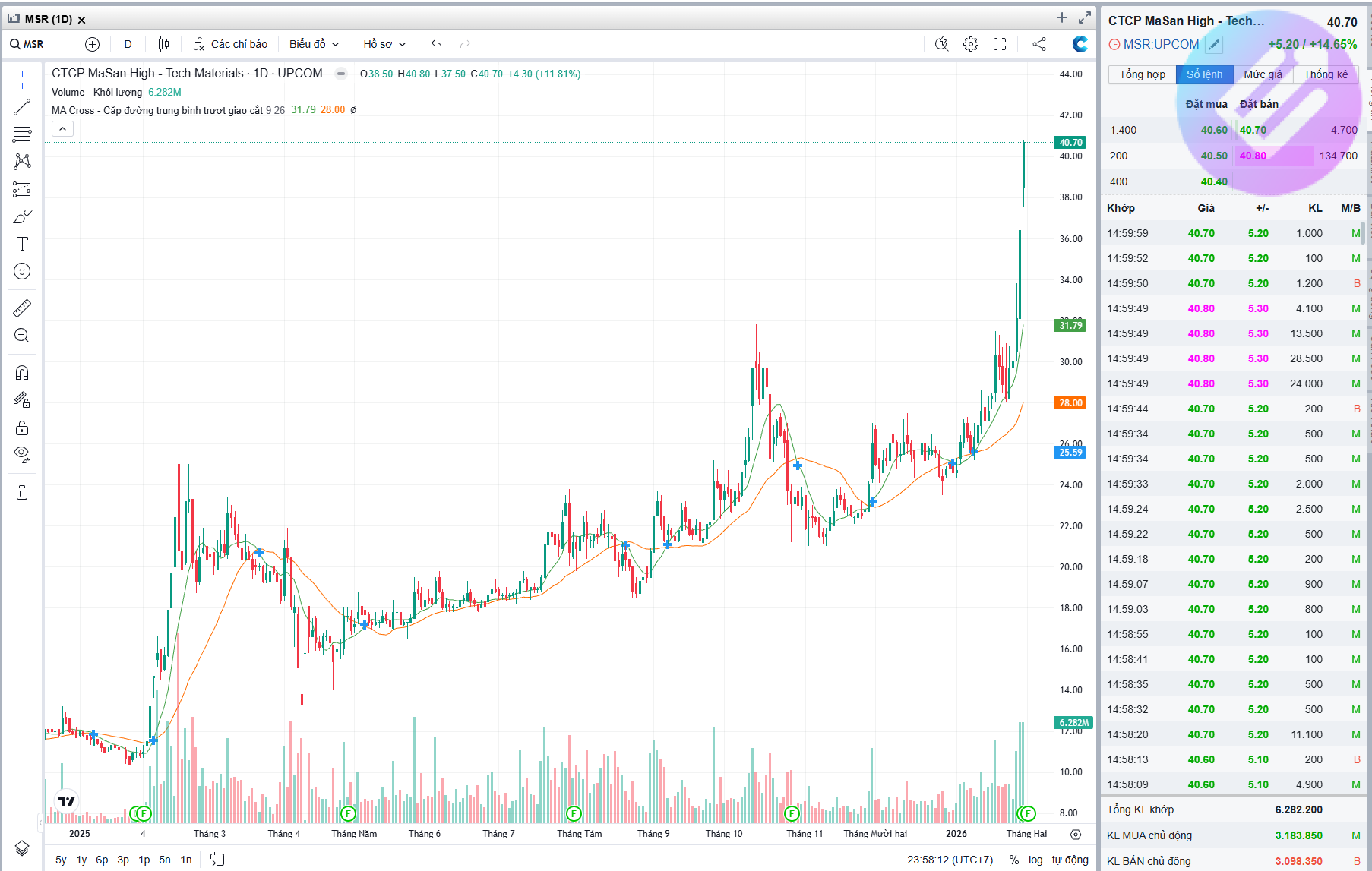
Task: Collapse the indicator legend arrow
Action: pos(63,129)
